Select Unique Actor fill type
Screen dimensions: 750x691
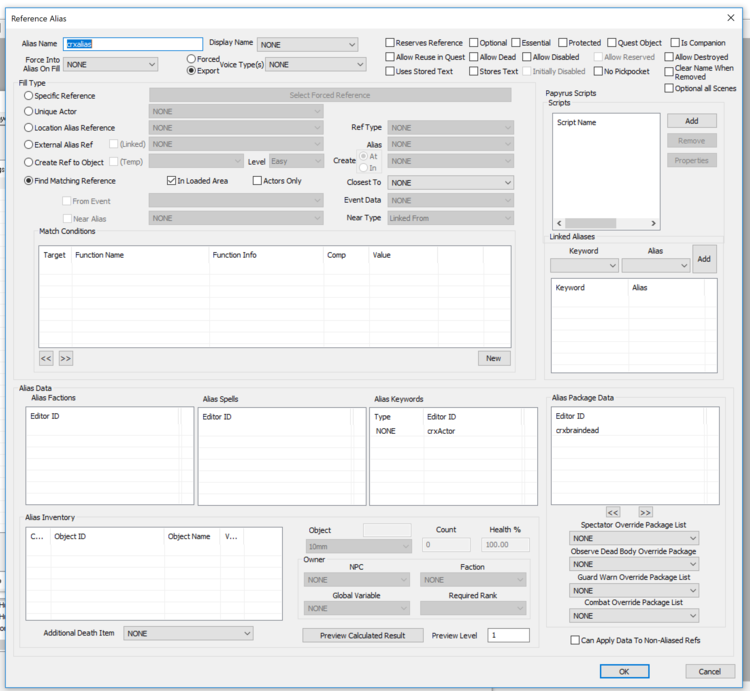tap(29, 111)
